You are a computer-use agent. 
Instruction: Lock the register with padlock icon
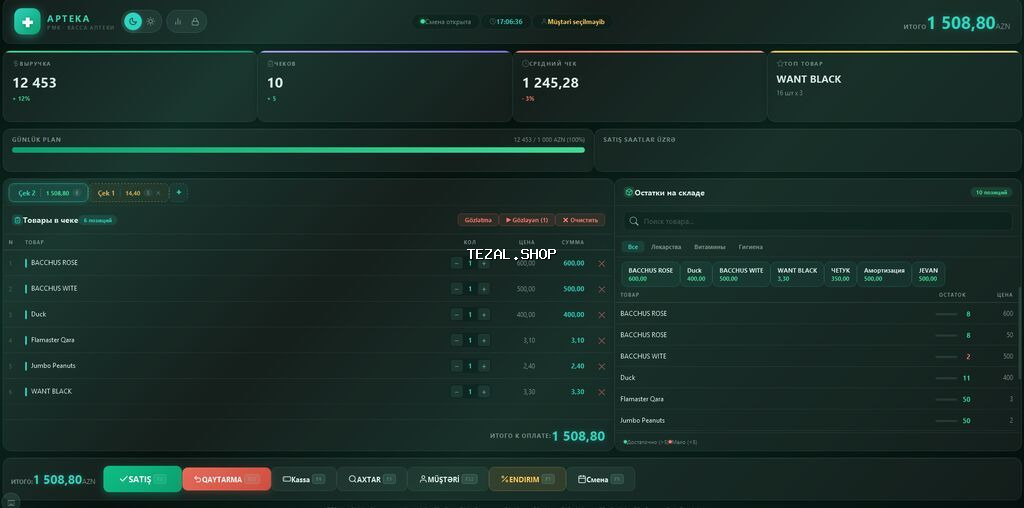tap(195, 22)
